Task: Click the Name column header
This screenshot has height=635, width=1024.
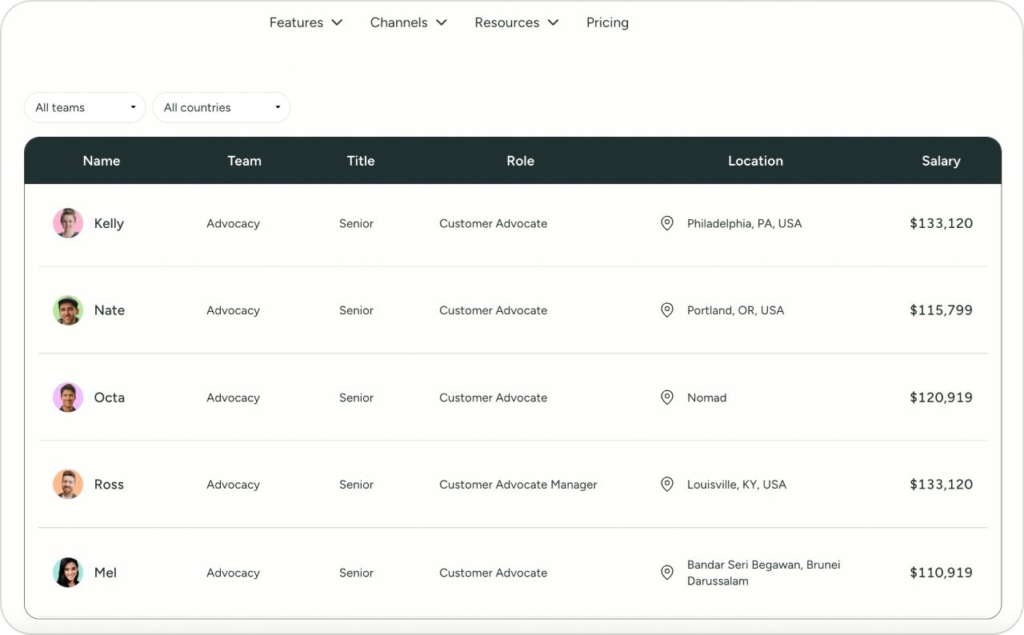Action: tap(101, 161)
